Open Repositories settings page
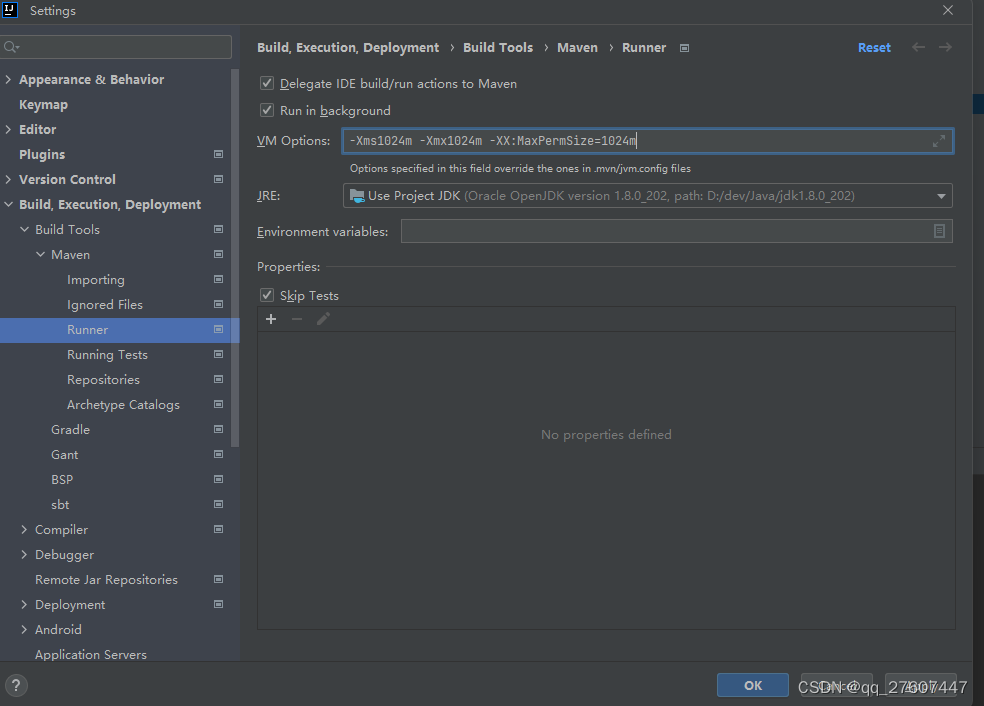The width and height of the screenshot is (984, 706). point(104,380)
